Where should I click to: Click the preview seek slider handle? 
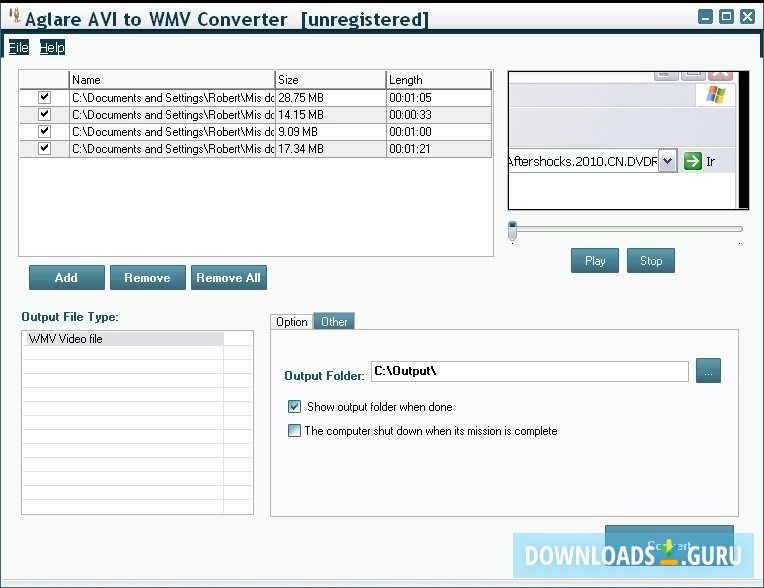[512, 231]
